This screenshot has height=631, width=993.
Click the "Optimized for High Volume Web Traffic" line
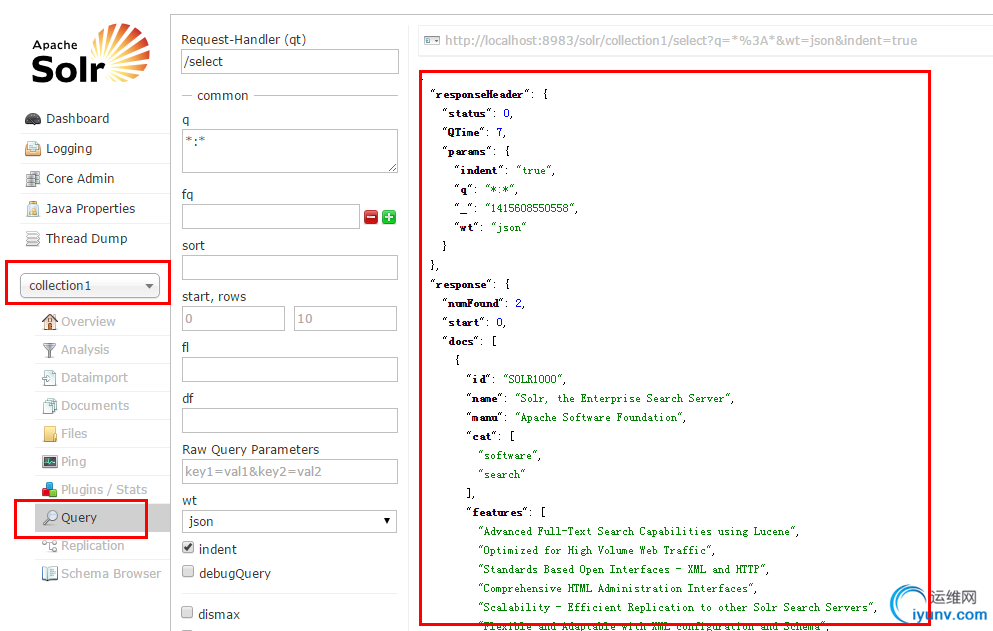(595, 551)
